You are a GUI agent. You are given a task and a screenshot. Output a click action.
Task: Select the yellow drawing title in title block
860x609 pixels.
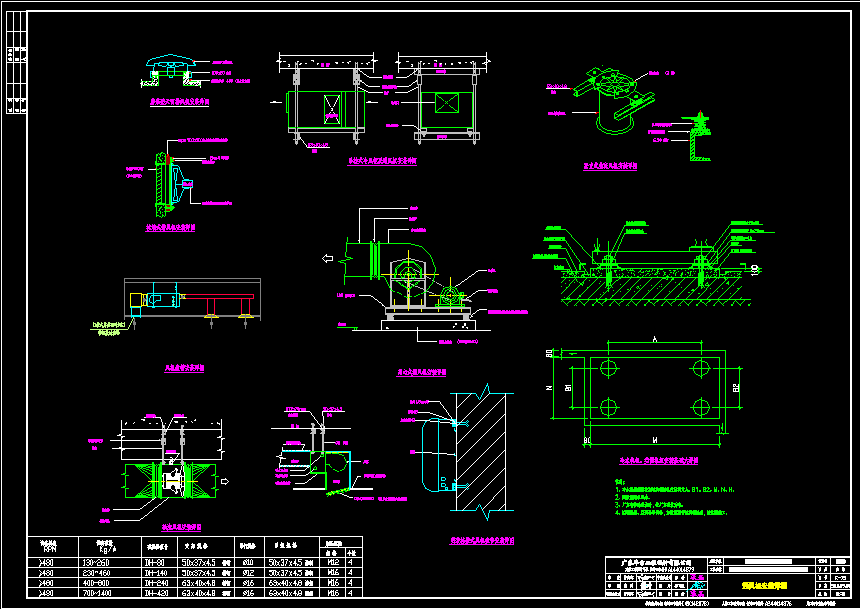pos(765,583)
